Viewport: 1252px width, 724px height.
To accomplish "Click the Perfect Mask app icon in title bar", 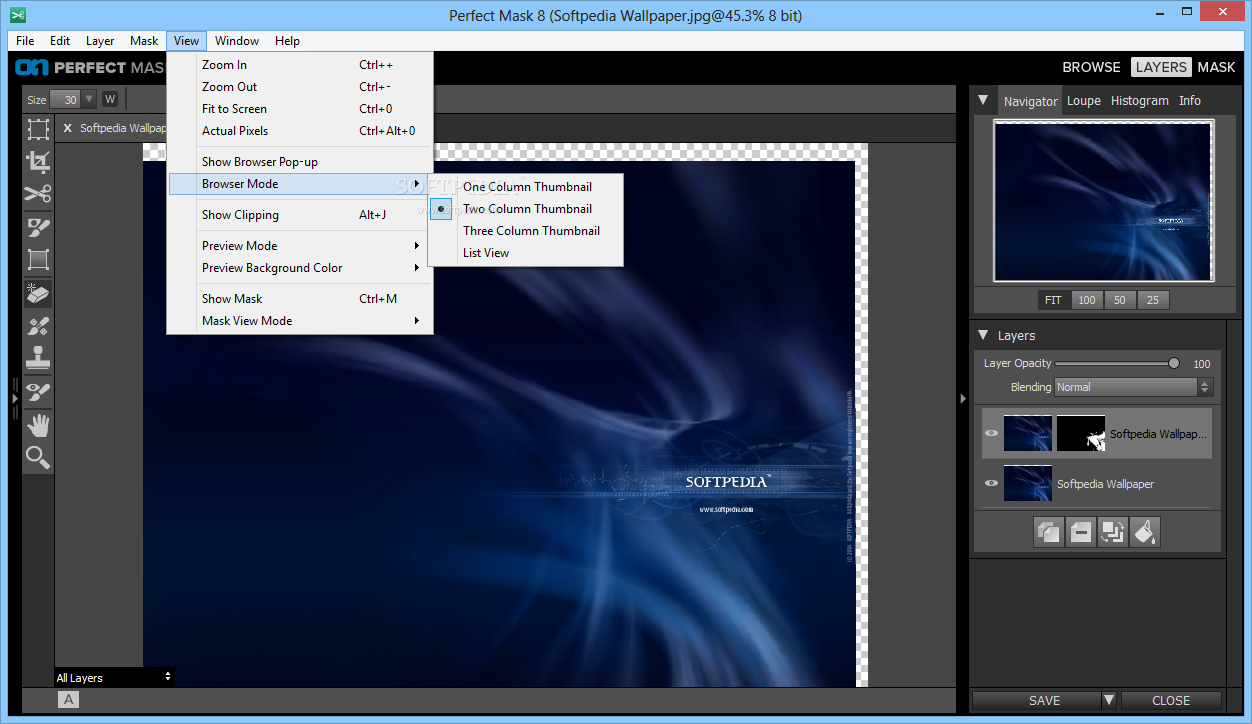I will point(16,15).
